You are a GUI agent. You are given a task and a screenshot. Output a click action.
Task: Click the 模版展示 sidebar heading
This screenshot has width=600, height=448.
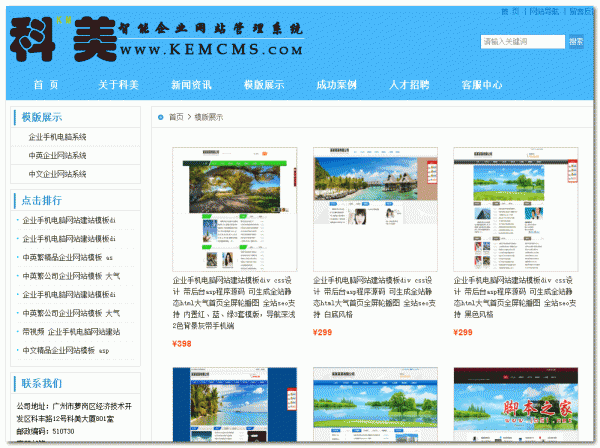tap(42, 117)
